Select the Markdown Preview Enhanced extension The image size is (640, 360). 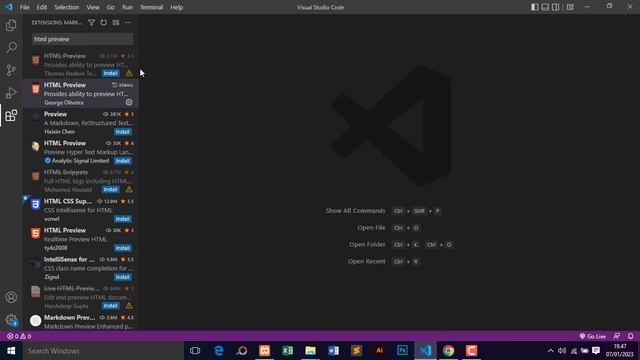pos(81,322)
